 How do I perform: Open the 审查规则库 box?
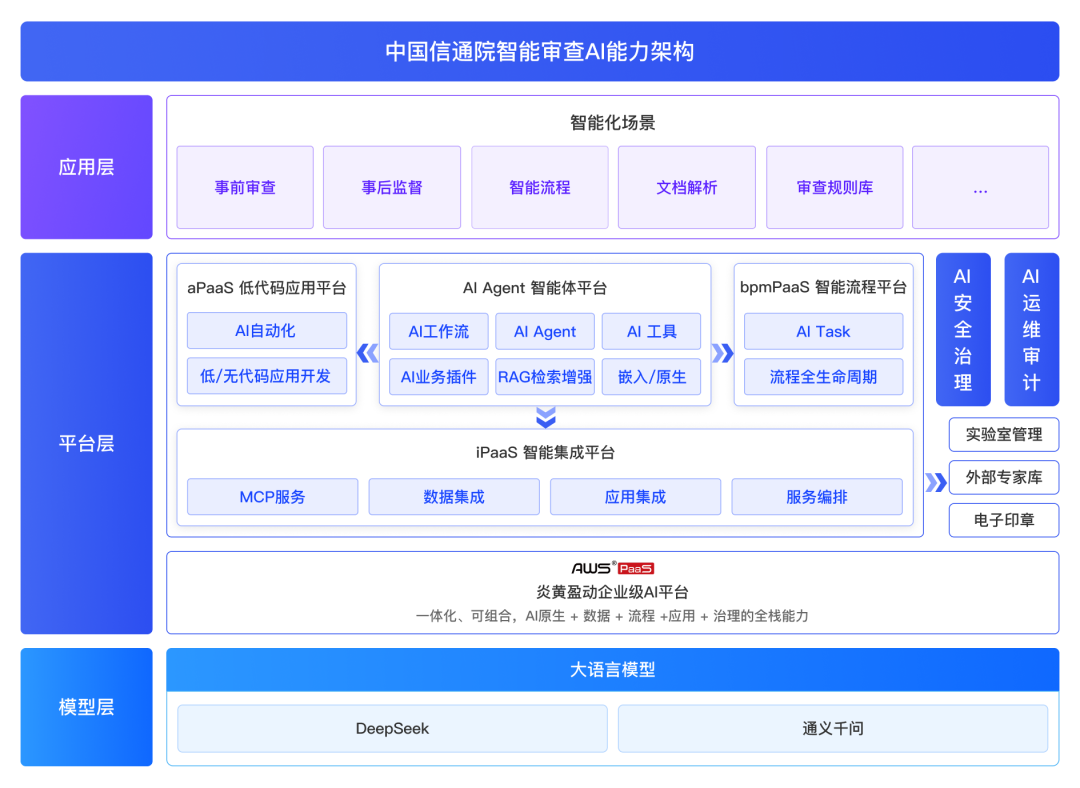point(834,188)
